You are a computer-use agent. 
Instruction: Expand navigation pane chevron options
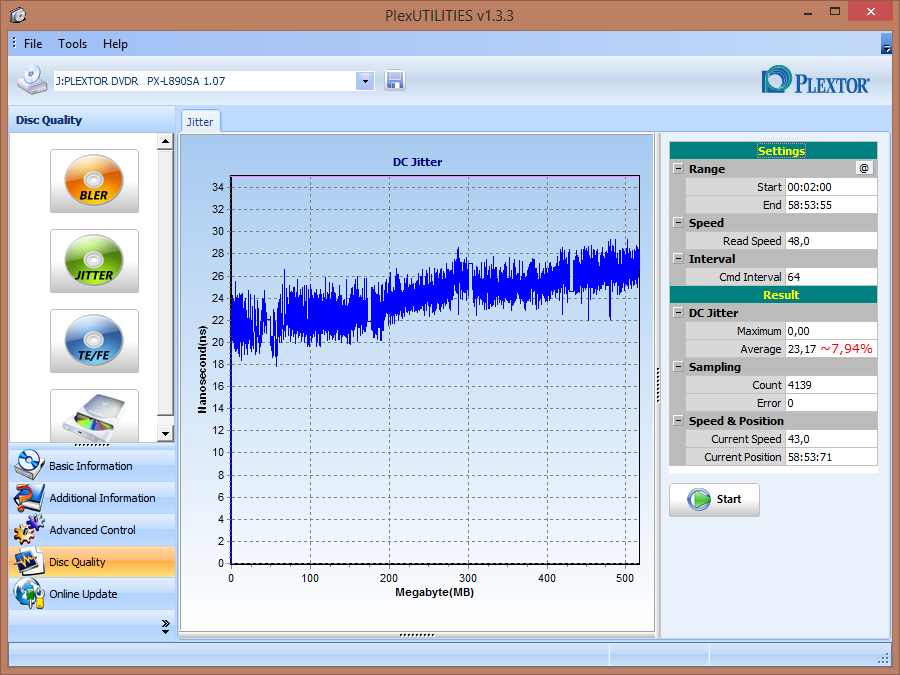coord(165,627)
